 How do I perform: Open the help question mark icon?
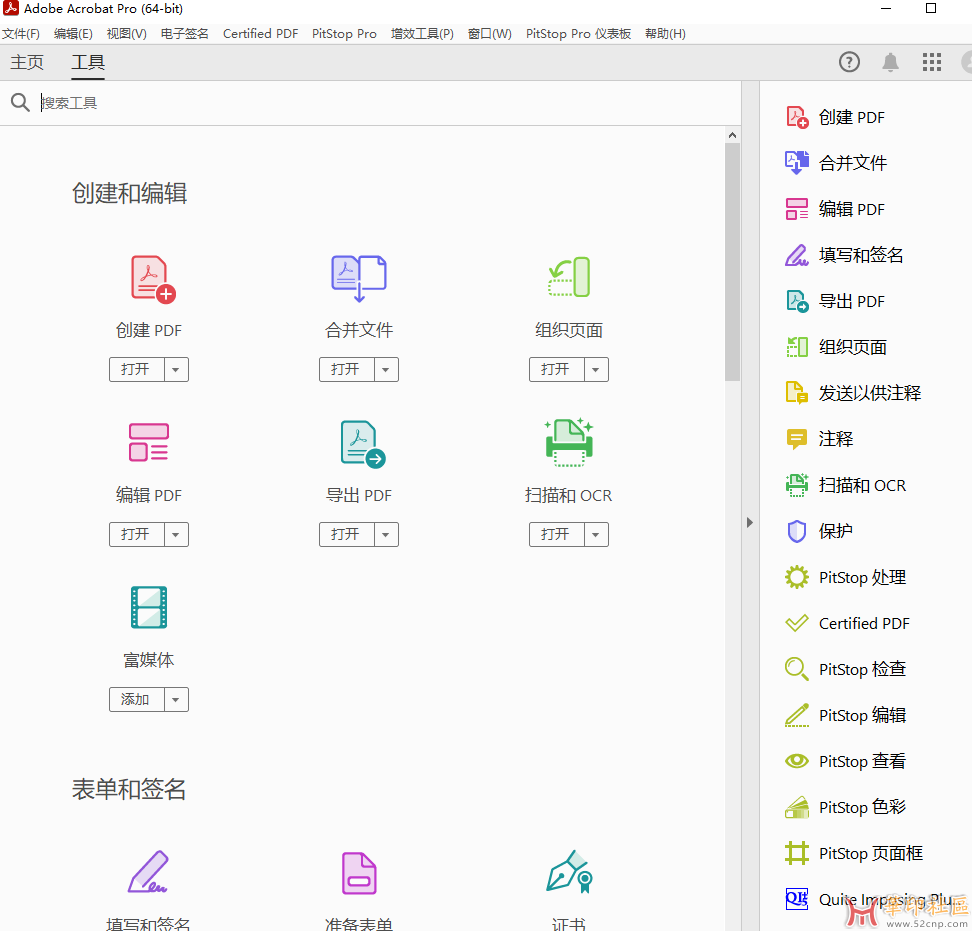(x=849, y=62)
